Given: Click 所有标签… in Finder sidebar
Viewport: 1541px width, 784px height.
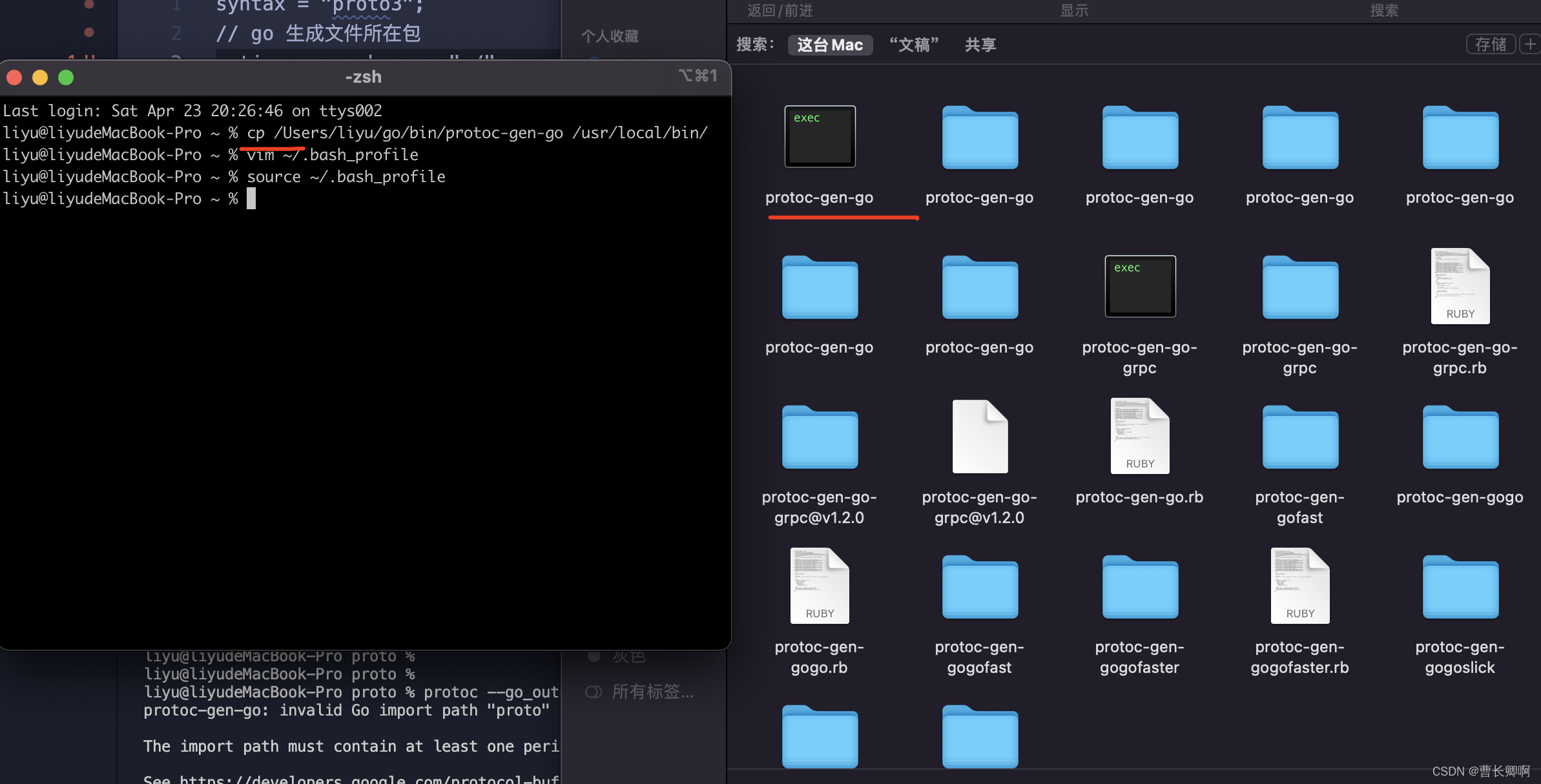Looking at the screenshot, I should pyautogui.click(x=652, y=692).
